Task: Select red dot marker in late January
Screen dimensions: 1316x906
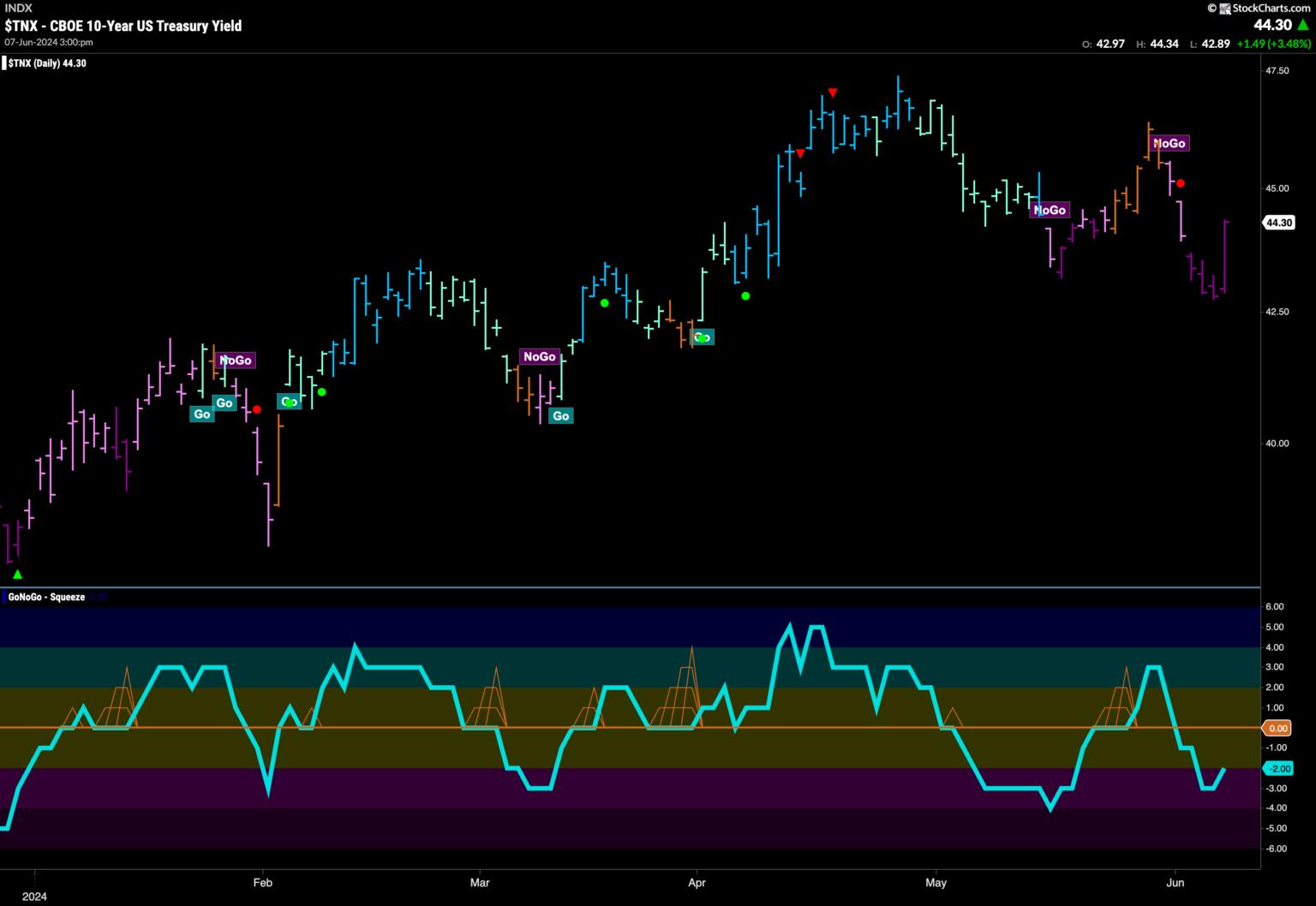Action: pos(256,409)
